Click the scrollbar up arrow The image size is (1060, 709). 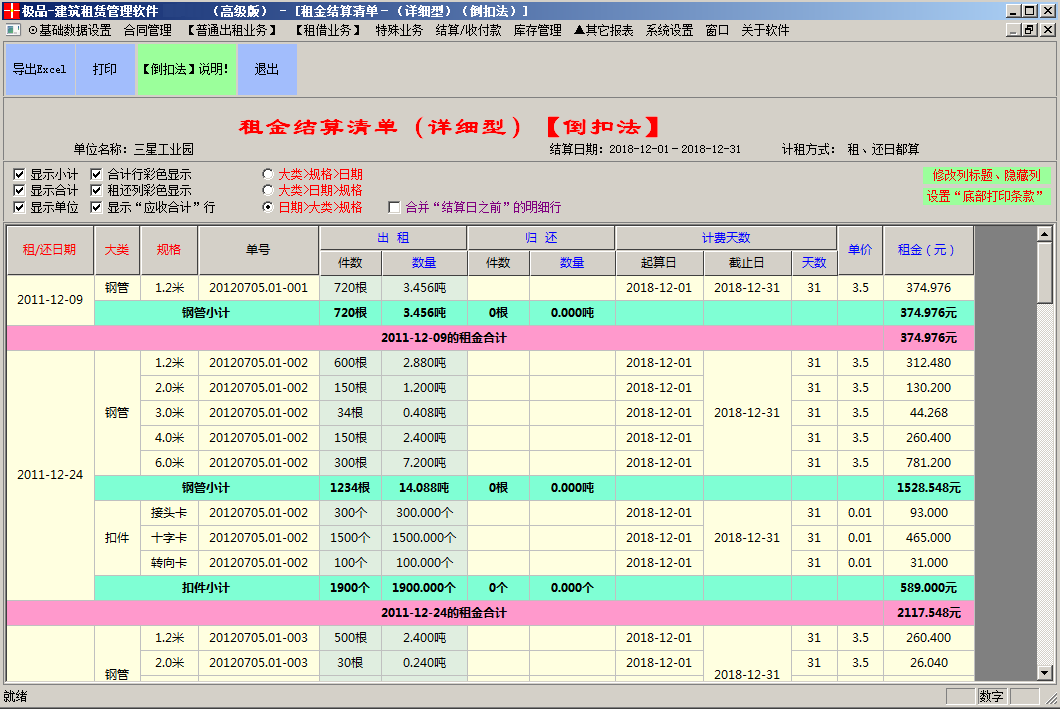(1044, 235)
